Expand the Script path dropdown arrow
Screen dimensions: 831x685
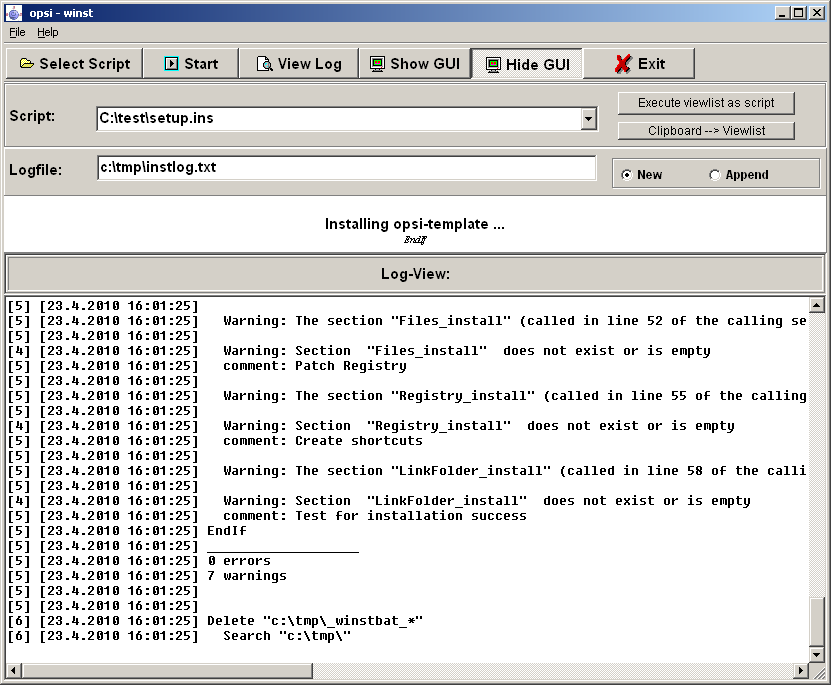pyautogui.click(x=588, y=118)
